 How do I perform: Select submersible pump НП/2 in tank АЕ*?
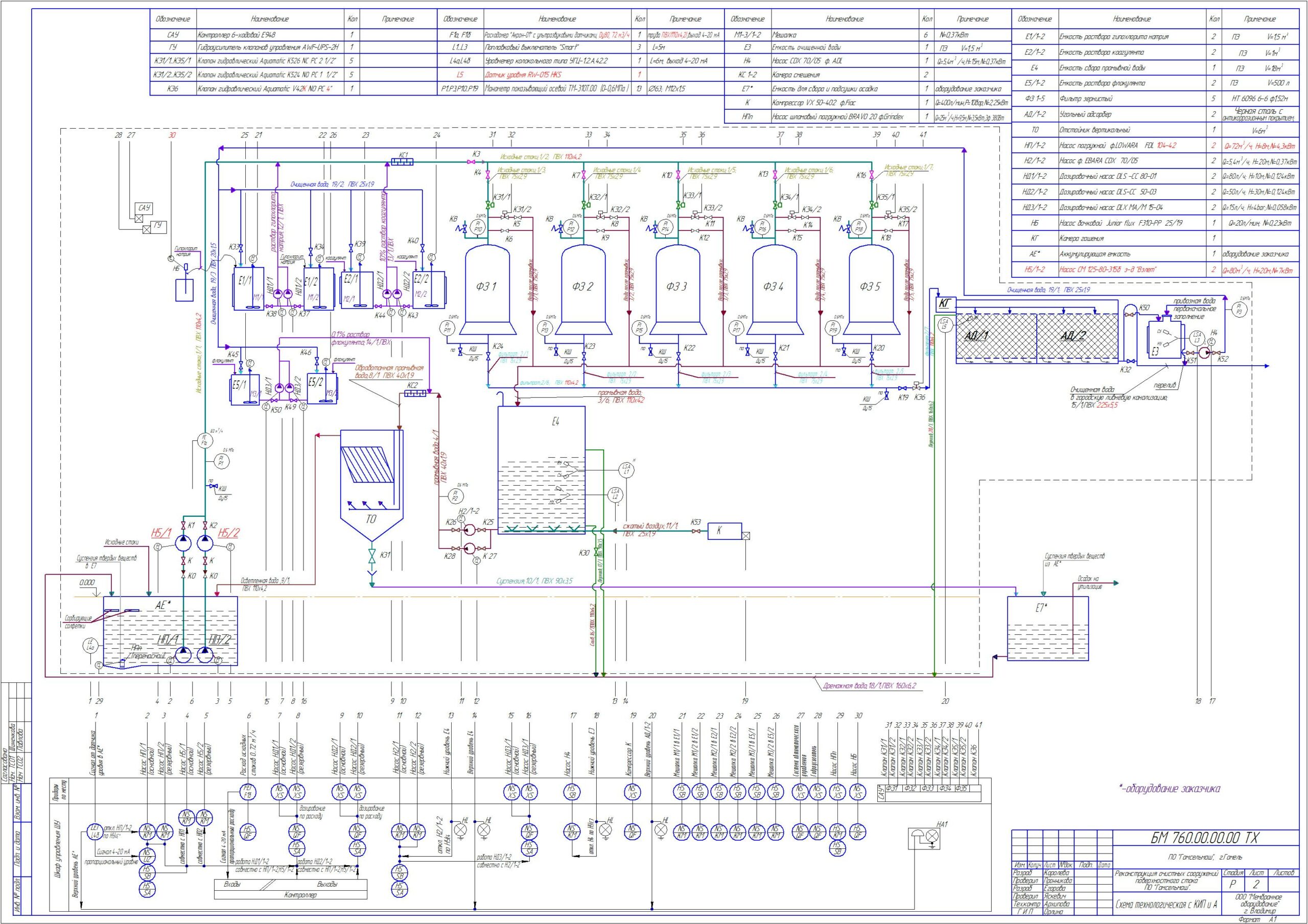[204, 655]
